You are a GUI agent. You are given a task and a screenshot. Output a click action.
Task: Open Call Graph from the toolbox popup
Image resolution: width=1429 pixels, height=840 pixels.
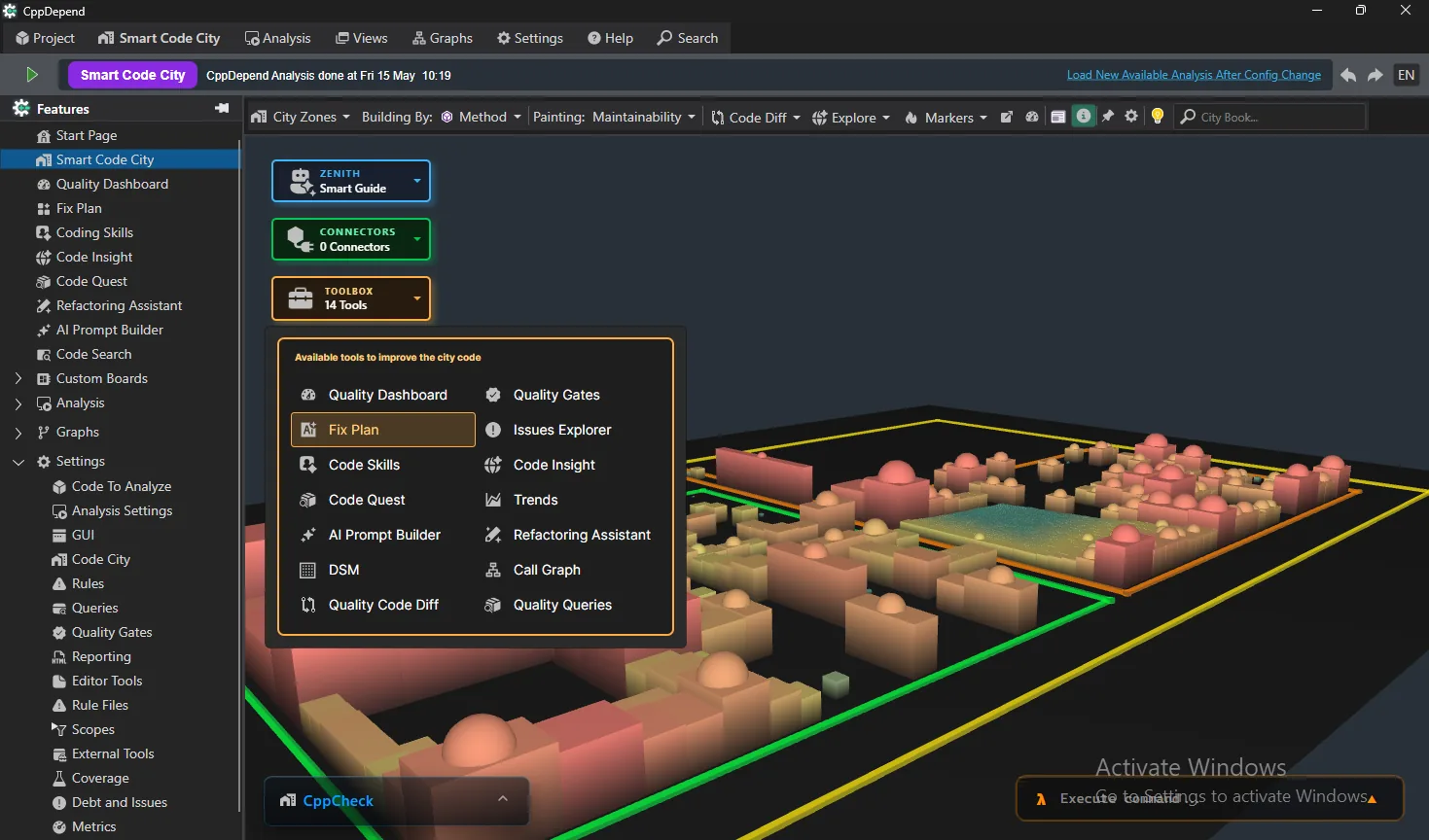tap(568, 570)
